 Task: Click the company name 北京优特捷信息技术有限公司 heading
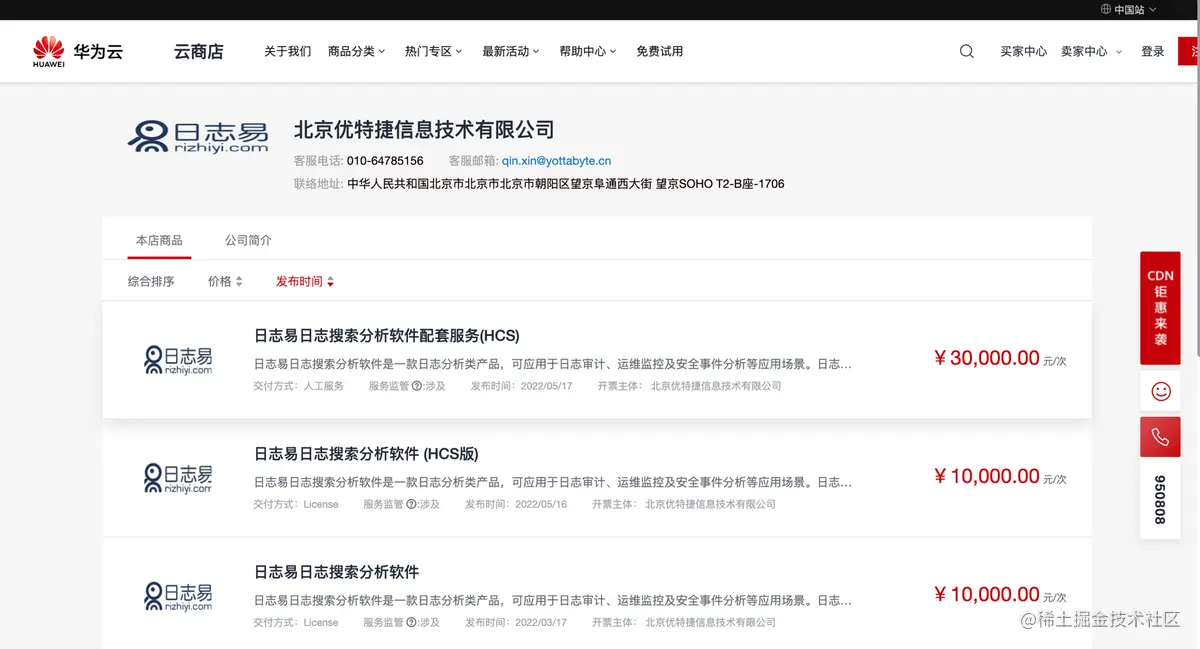point(424,129)
